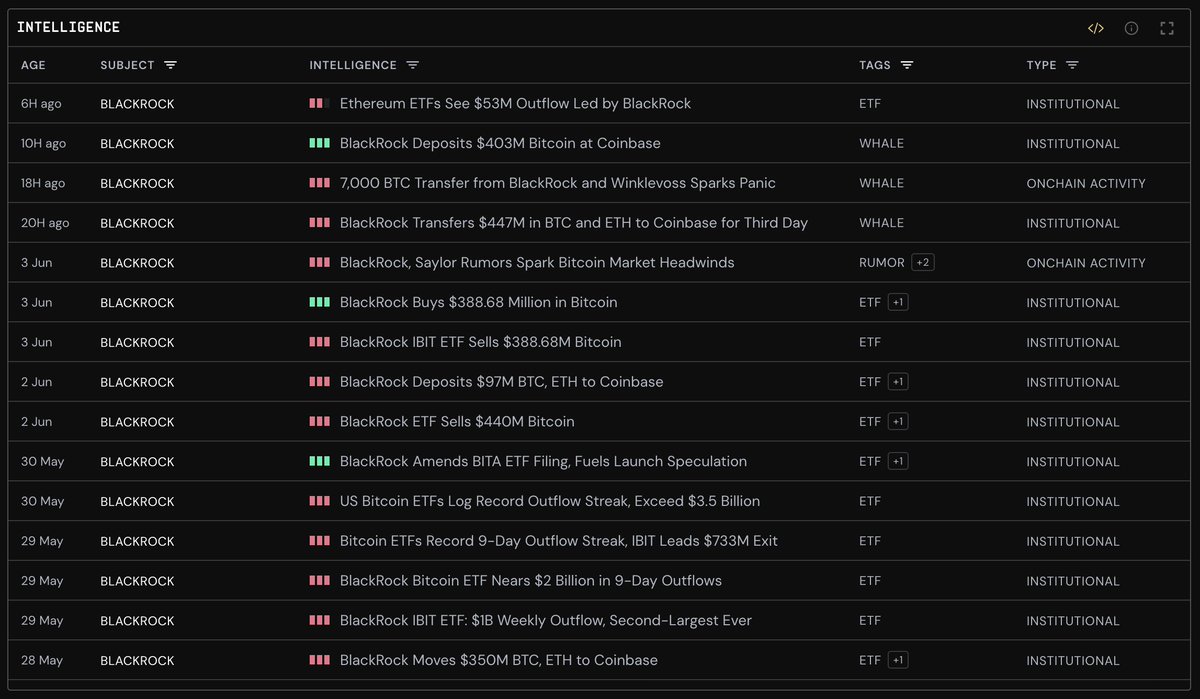Click ONCHAIN ACTIVITY type on 18H ago row
This screenshot has height=699, width=1200.
click(1086, 184)
